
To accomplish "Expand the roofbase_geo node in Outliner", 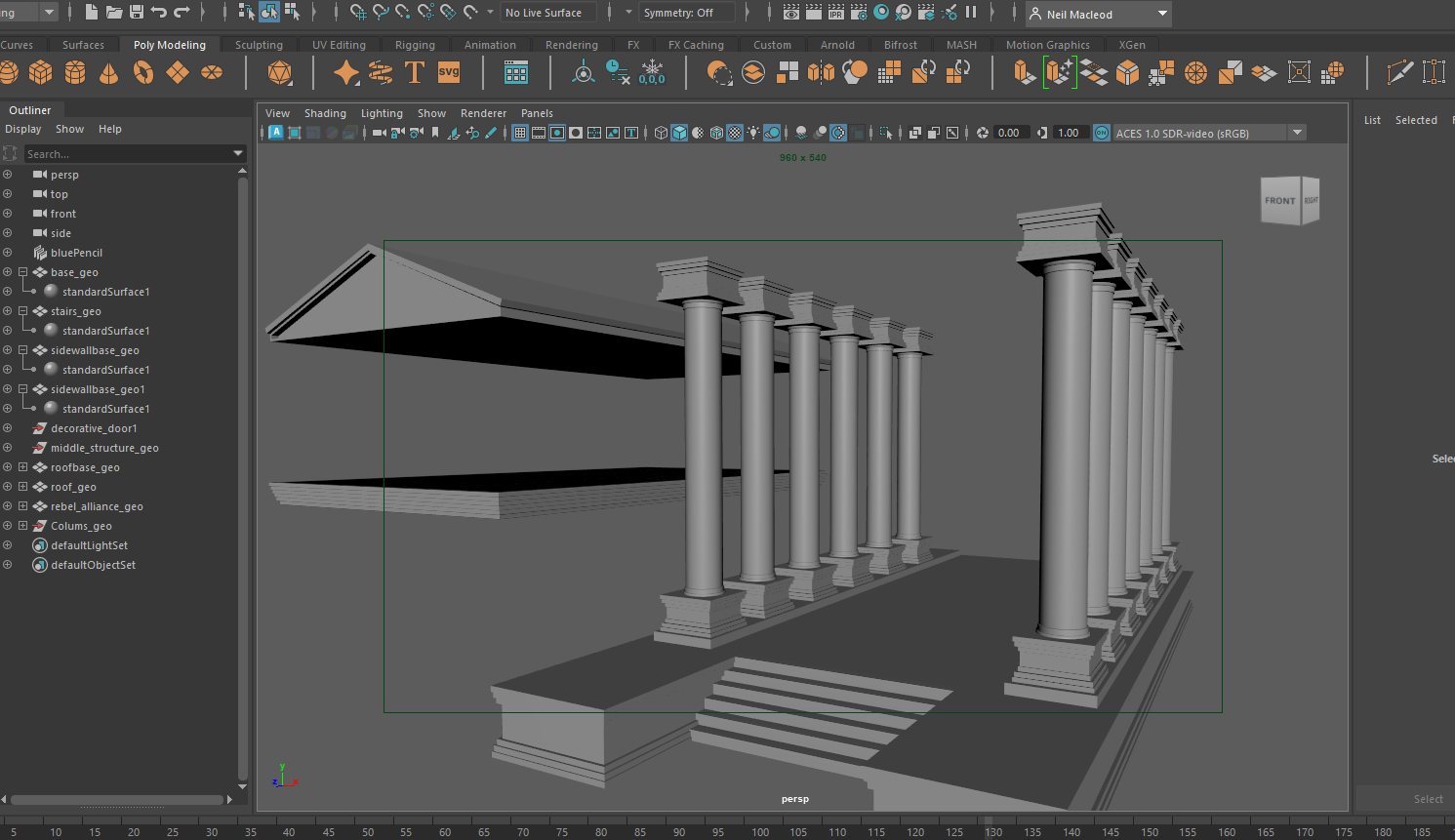I will 22,467.
